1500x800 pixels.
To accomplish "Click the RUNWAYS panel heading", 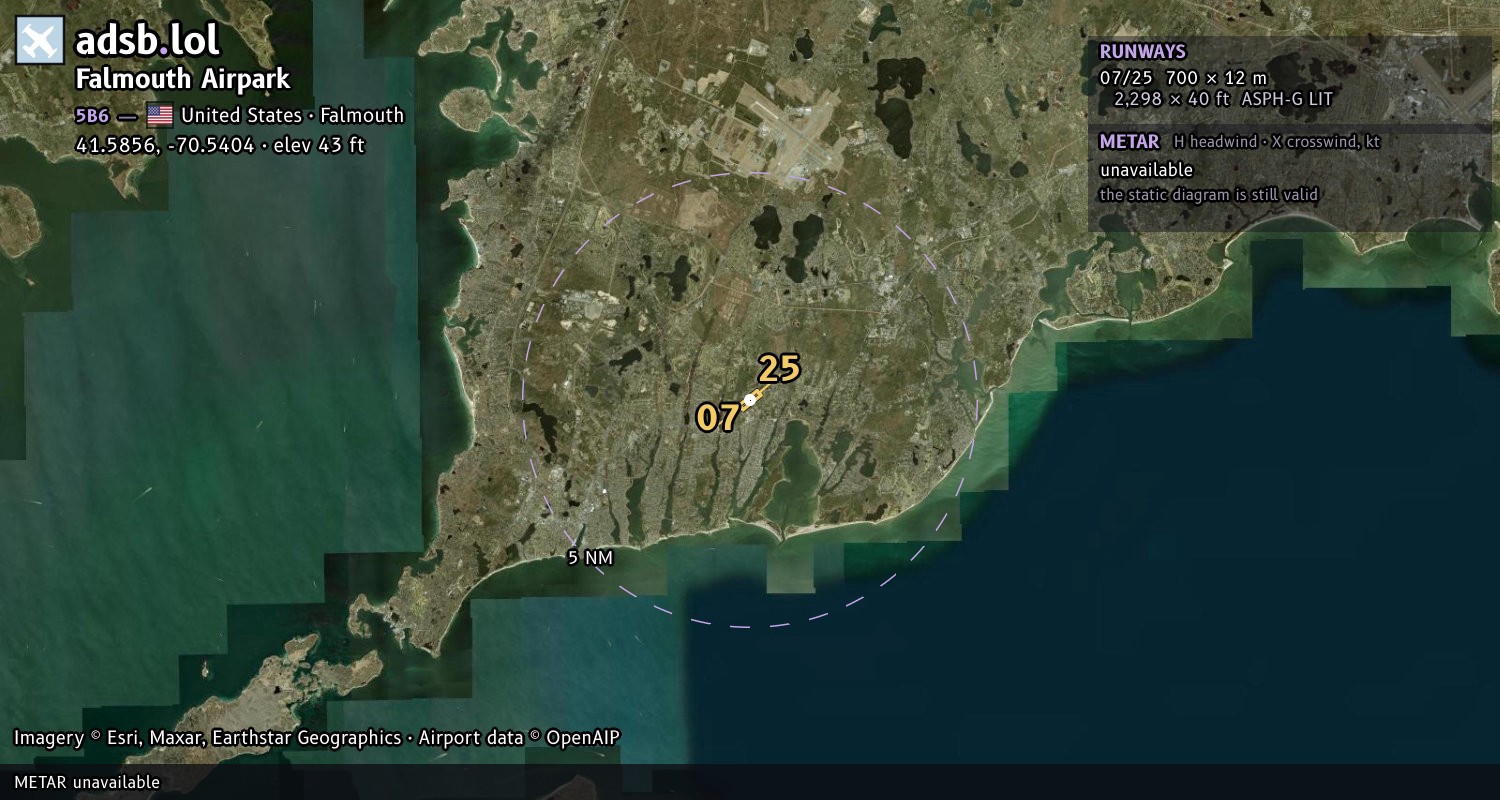I will [x=1143, y=52].
